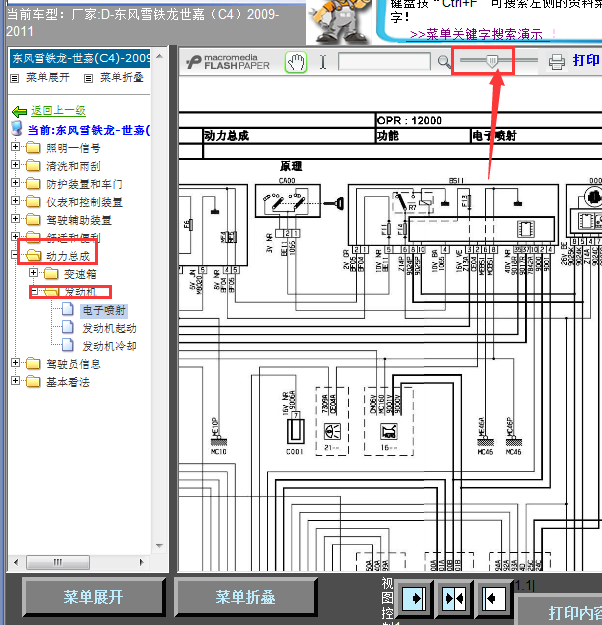The width and height of the screenshot is (602, 625).
Task: Click the top 菜单折叠 label
Action: [x=122, y=77]
